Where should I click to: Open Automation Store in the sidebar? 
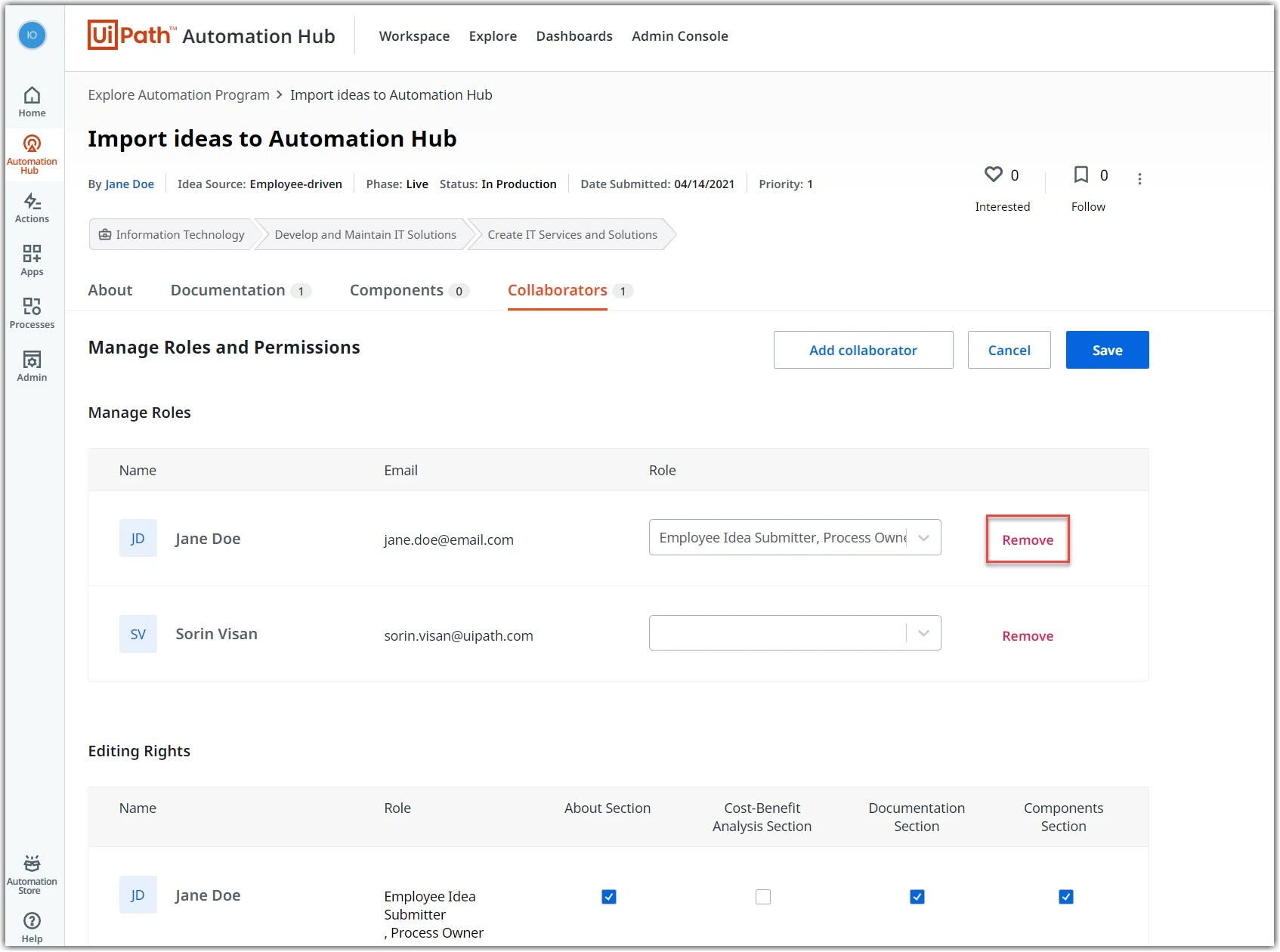click(32, 874)
